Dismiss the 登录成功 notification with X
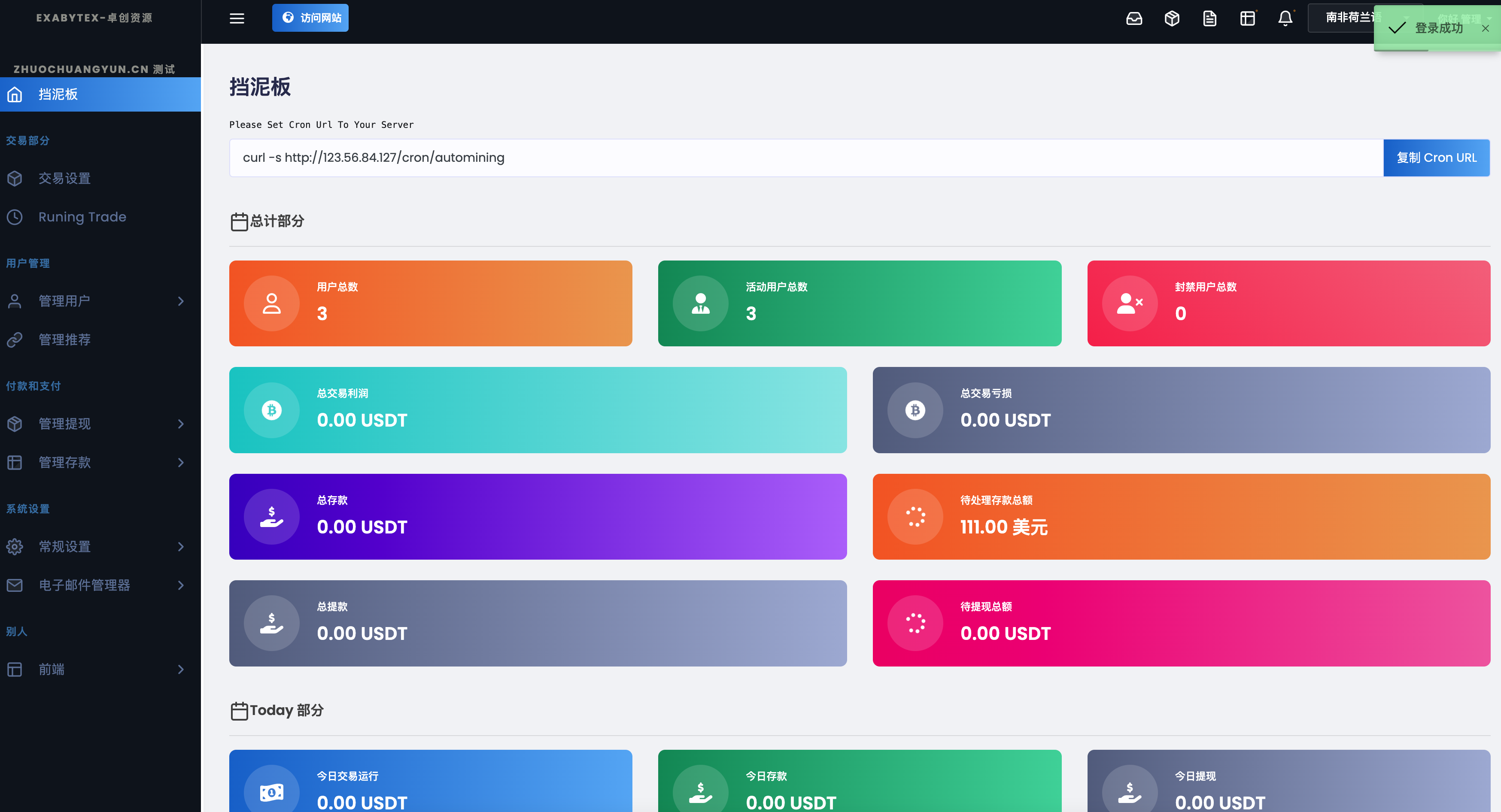Screen dimensions: 1501x812 (x=1485, y=28)
